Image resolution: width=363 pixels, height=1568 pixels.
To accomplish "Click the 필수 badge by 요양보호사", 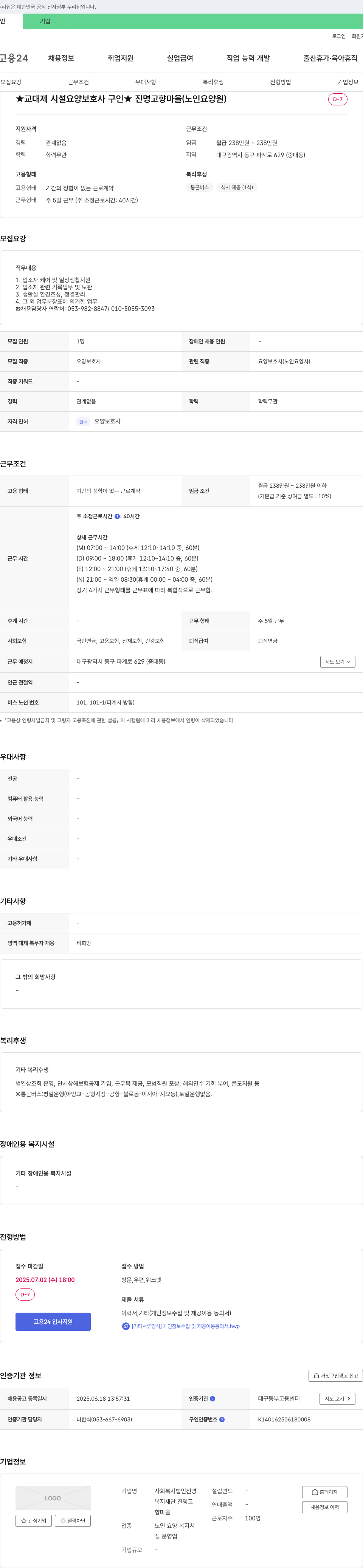I will click(83, 421).
